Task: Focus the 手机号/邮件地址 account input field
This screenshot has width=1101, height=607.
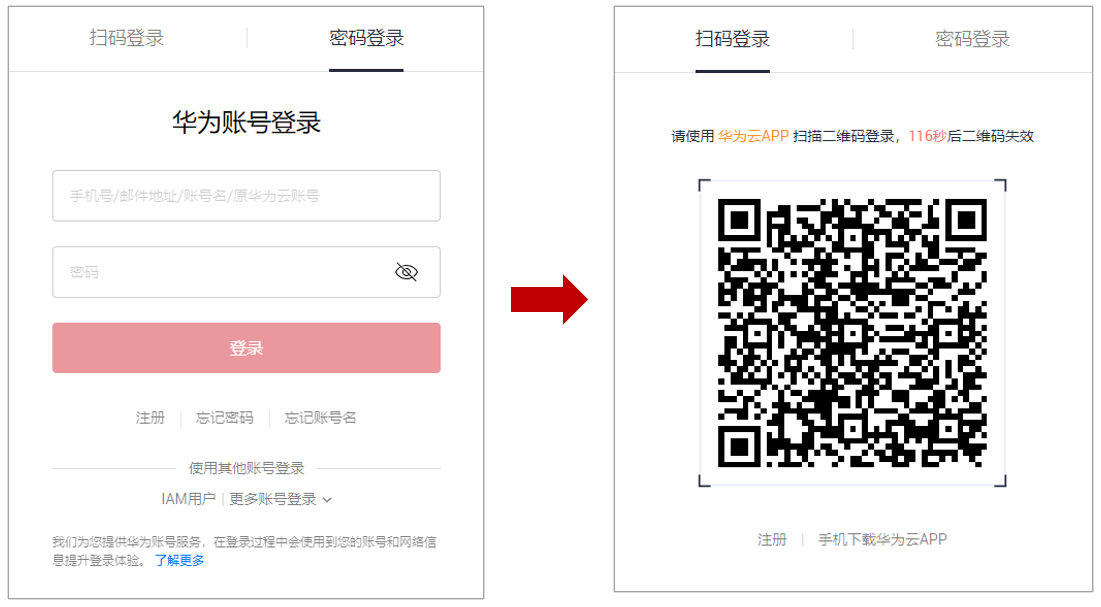Action: click(246, 196)
